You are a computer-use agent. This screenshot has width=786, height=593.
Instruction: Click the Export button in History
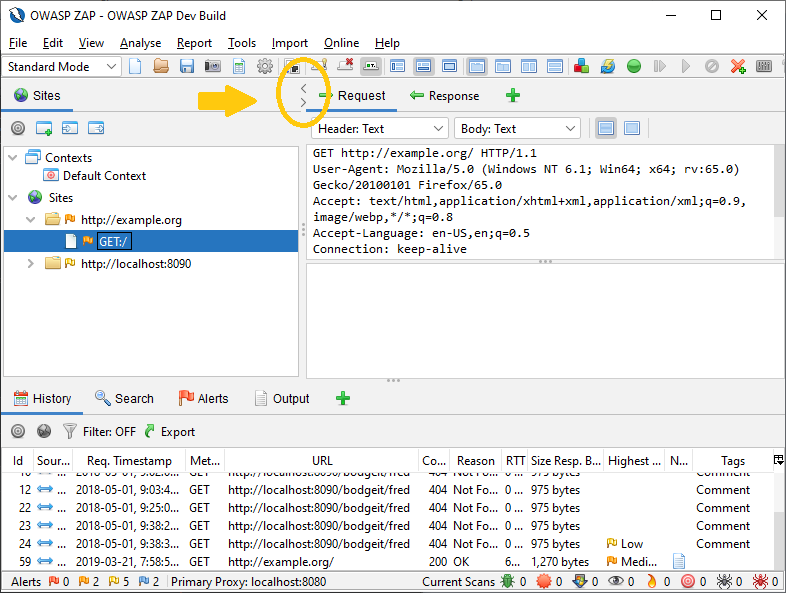point(170,432)
